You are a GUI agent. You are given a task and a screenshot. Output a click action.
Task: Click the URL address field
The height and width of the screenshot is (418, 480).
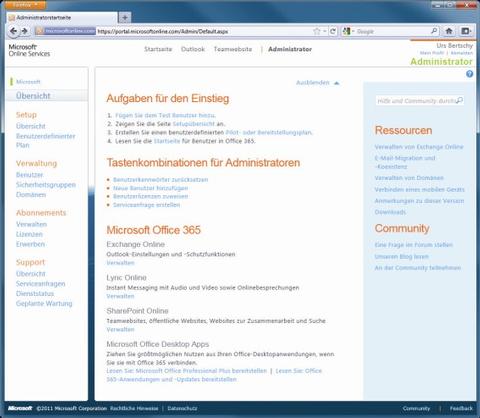(203, 31)
